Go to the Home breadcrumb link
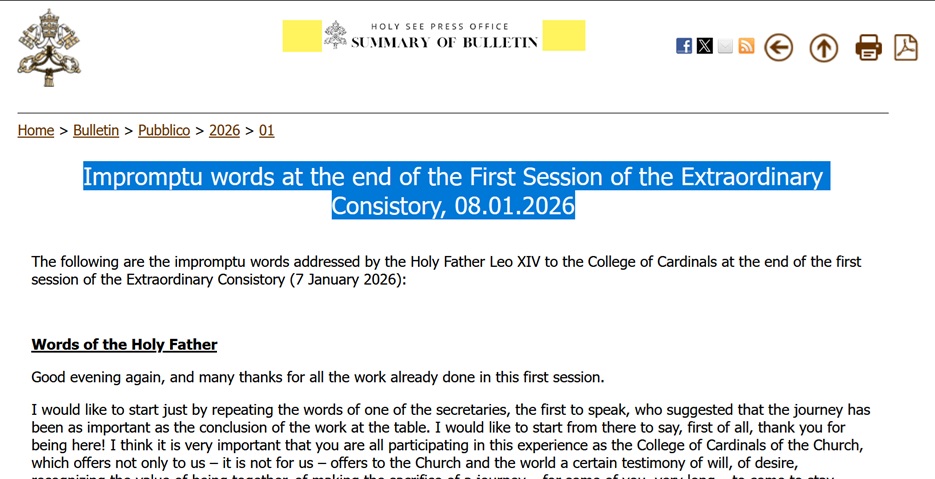The width and height of the screenshot is (935, 479). (x=36, y=130)
